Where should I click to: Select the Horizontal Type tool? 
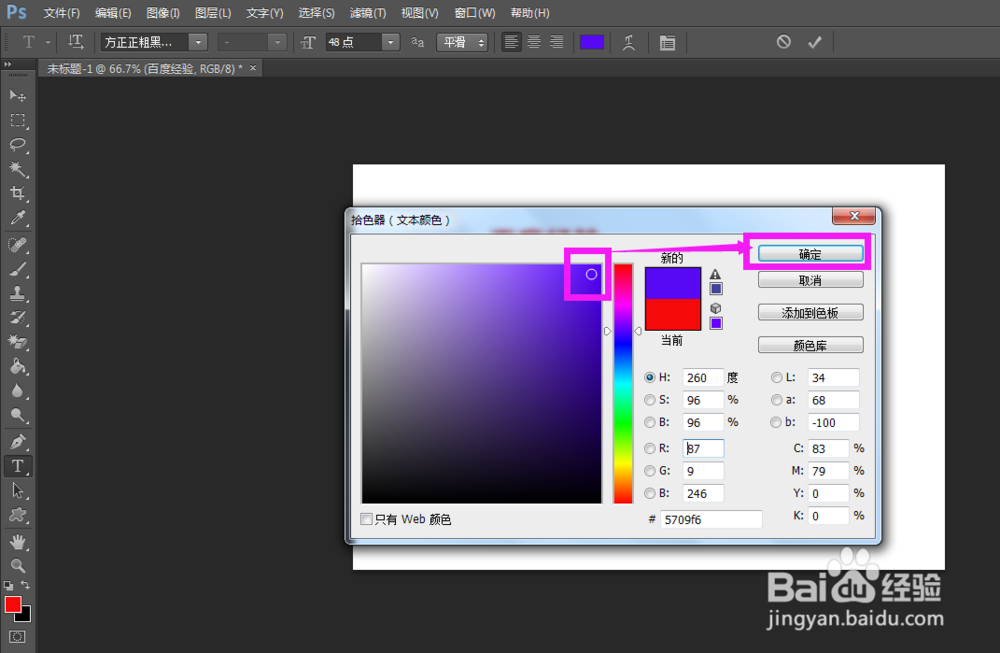pos(17,466)
